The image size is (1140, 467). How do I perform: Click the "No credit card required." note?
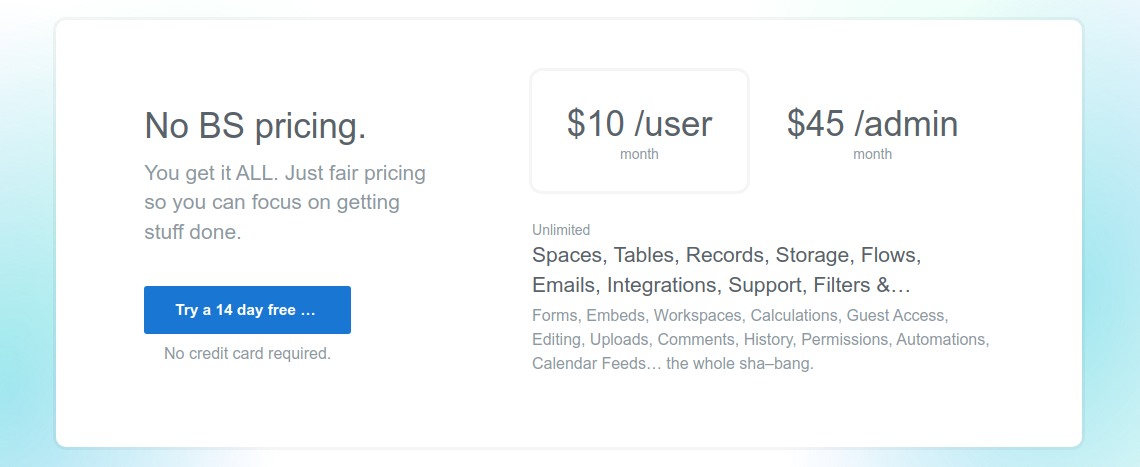pyautogui.click(x=247, y=354)
